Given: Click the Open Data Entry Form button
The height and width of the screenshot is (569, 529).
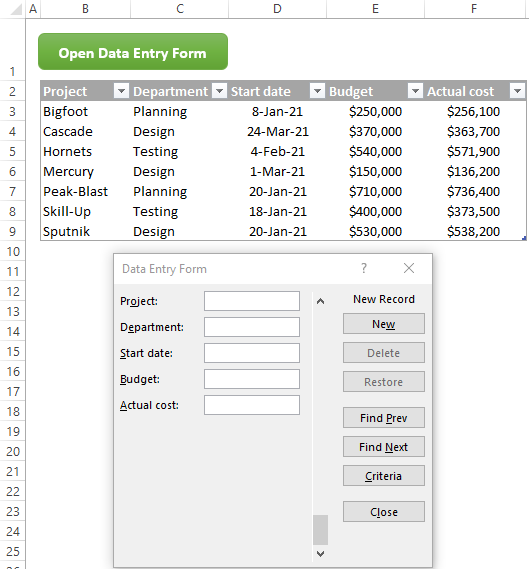Looking at the screenshot, I should click(x=133, y=52).
